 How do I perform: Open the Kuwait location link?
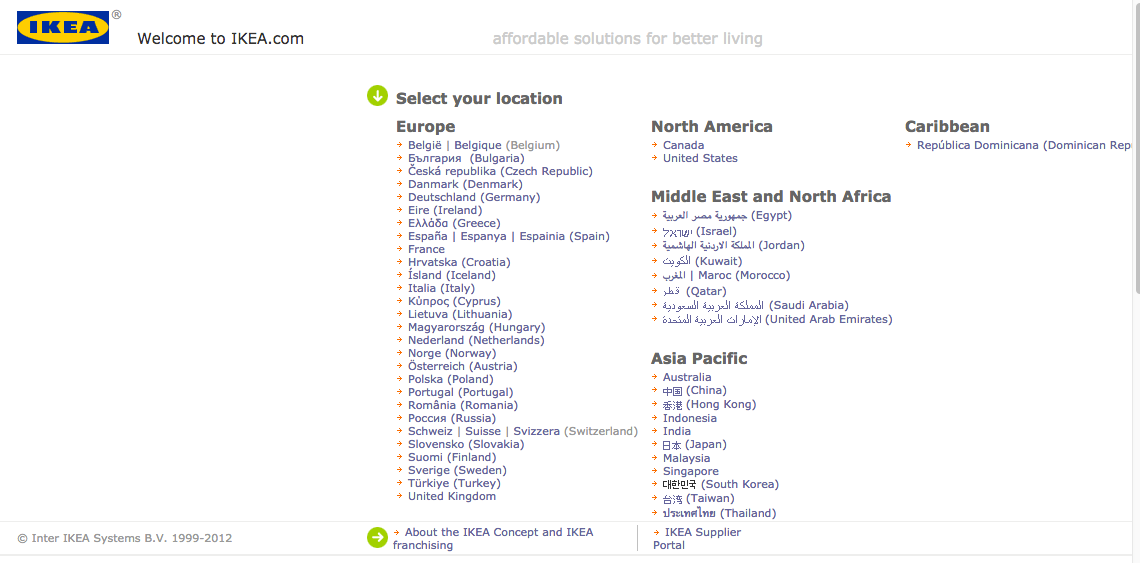[x=702, y=261]
